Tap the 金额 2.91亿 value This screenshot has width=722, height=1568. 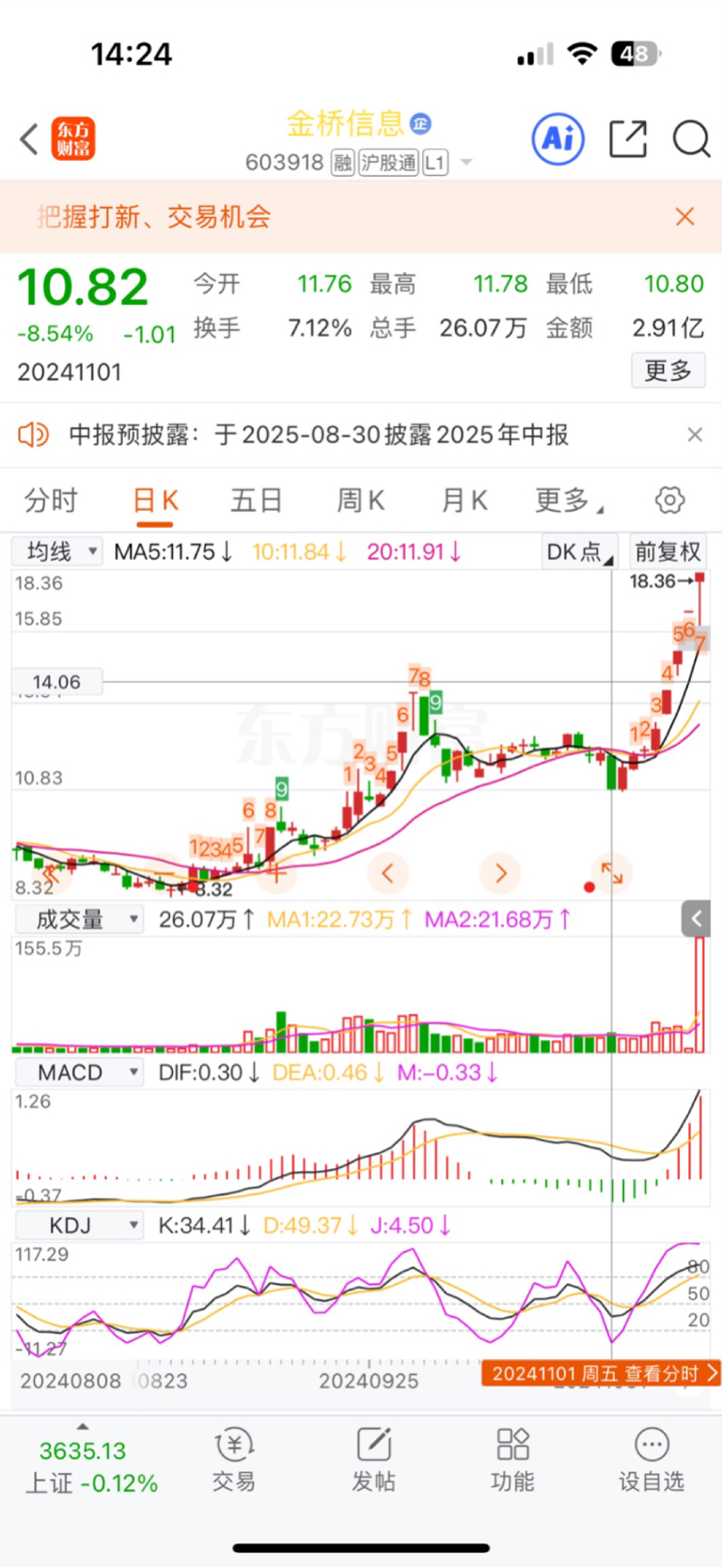668,327
